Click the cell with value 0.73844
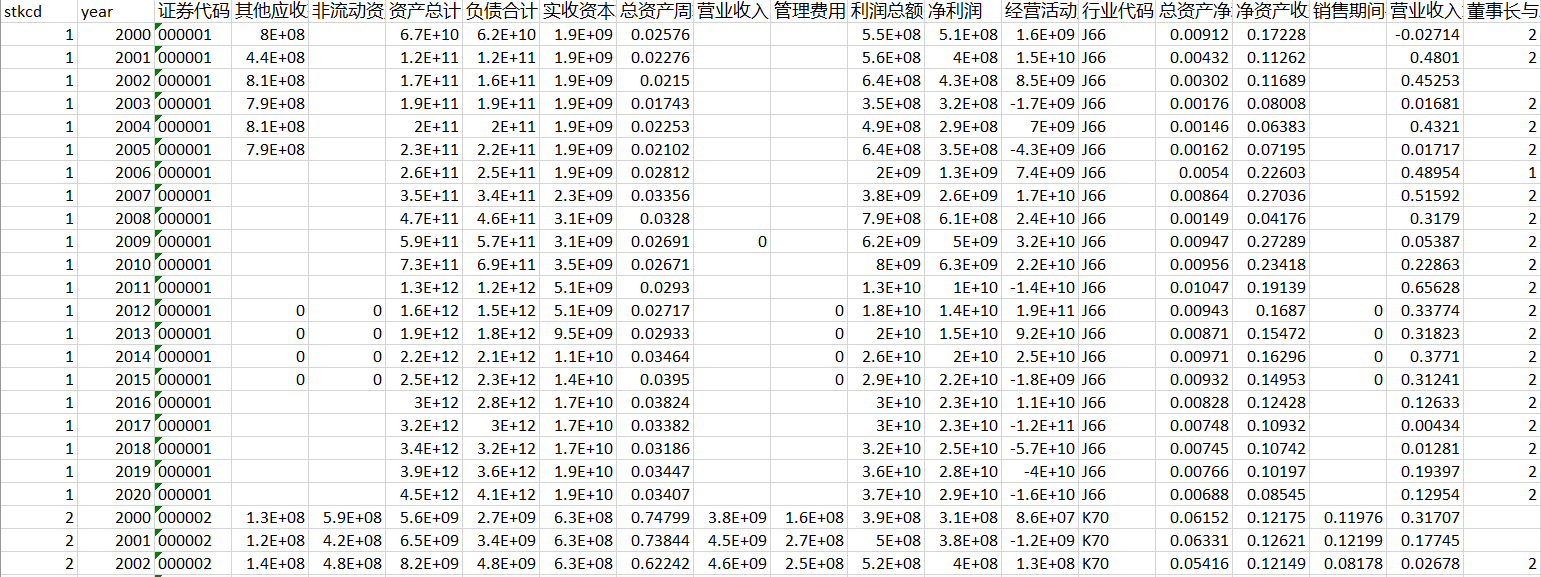Image resolution: width=1541 pixels, height=577 pixels. (655, 541)
